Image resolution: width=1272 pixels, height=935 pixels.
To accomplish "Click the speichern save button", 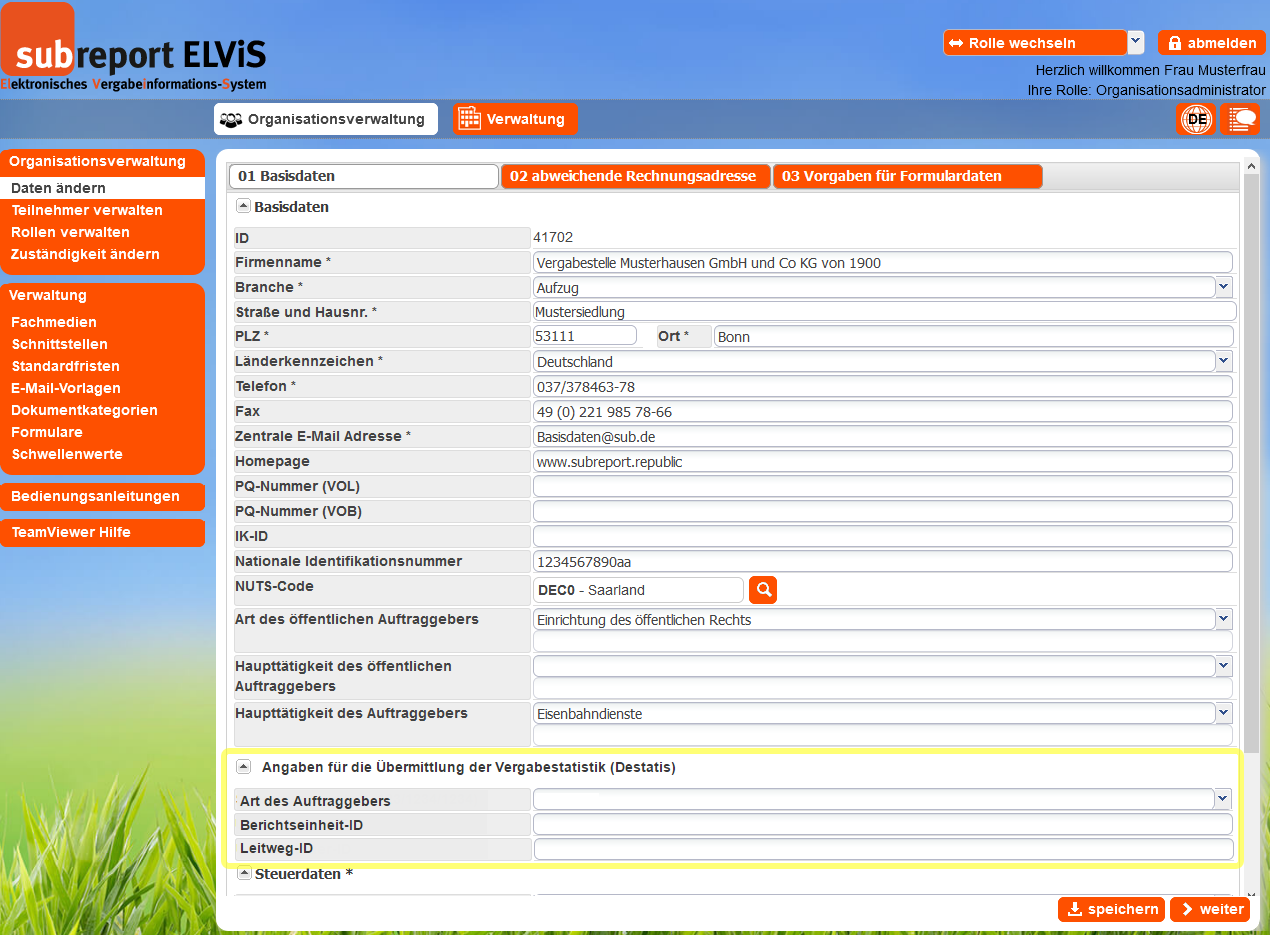I will coord(1111,909).
